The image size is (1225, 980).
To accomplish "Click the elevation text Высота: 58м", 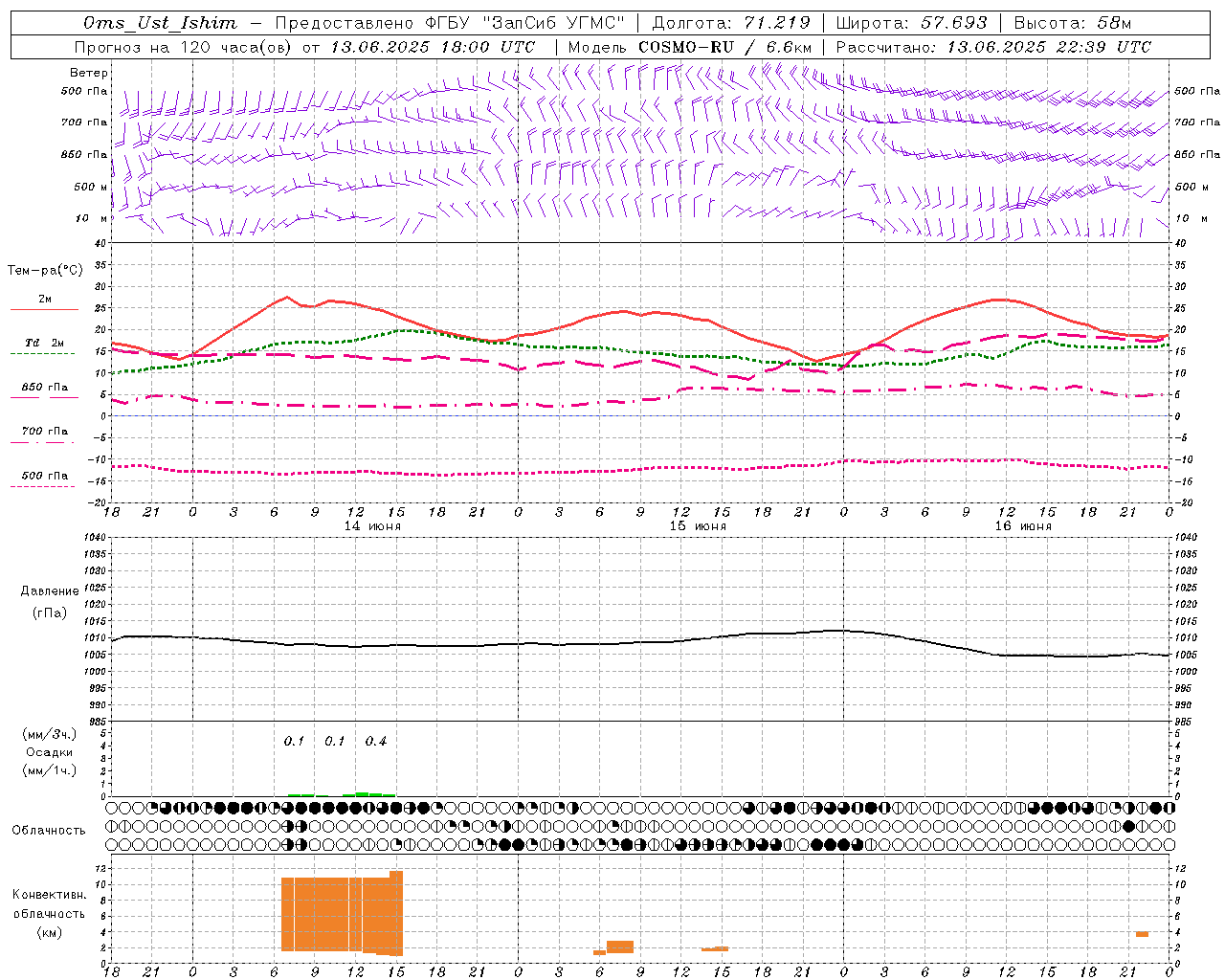I will point(1072,23).
